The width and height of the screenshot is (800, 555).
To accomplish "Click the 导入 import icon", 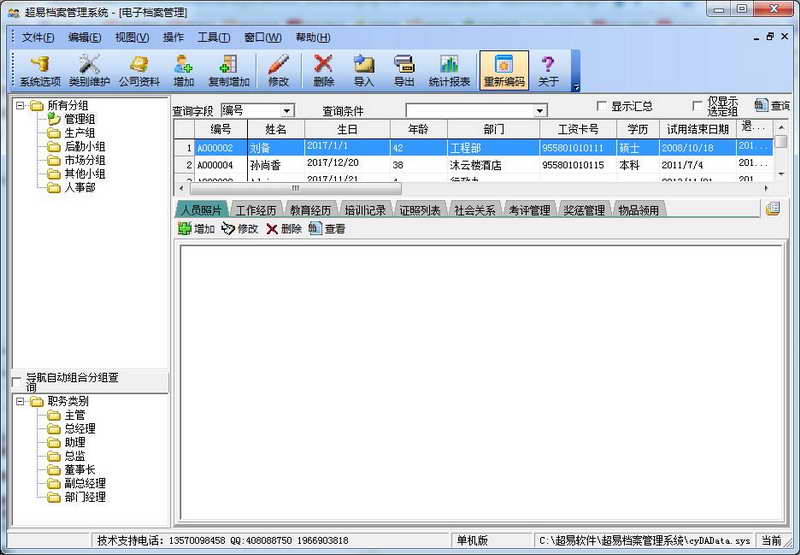I will (x=364, y=70).
